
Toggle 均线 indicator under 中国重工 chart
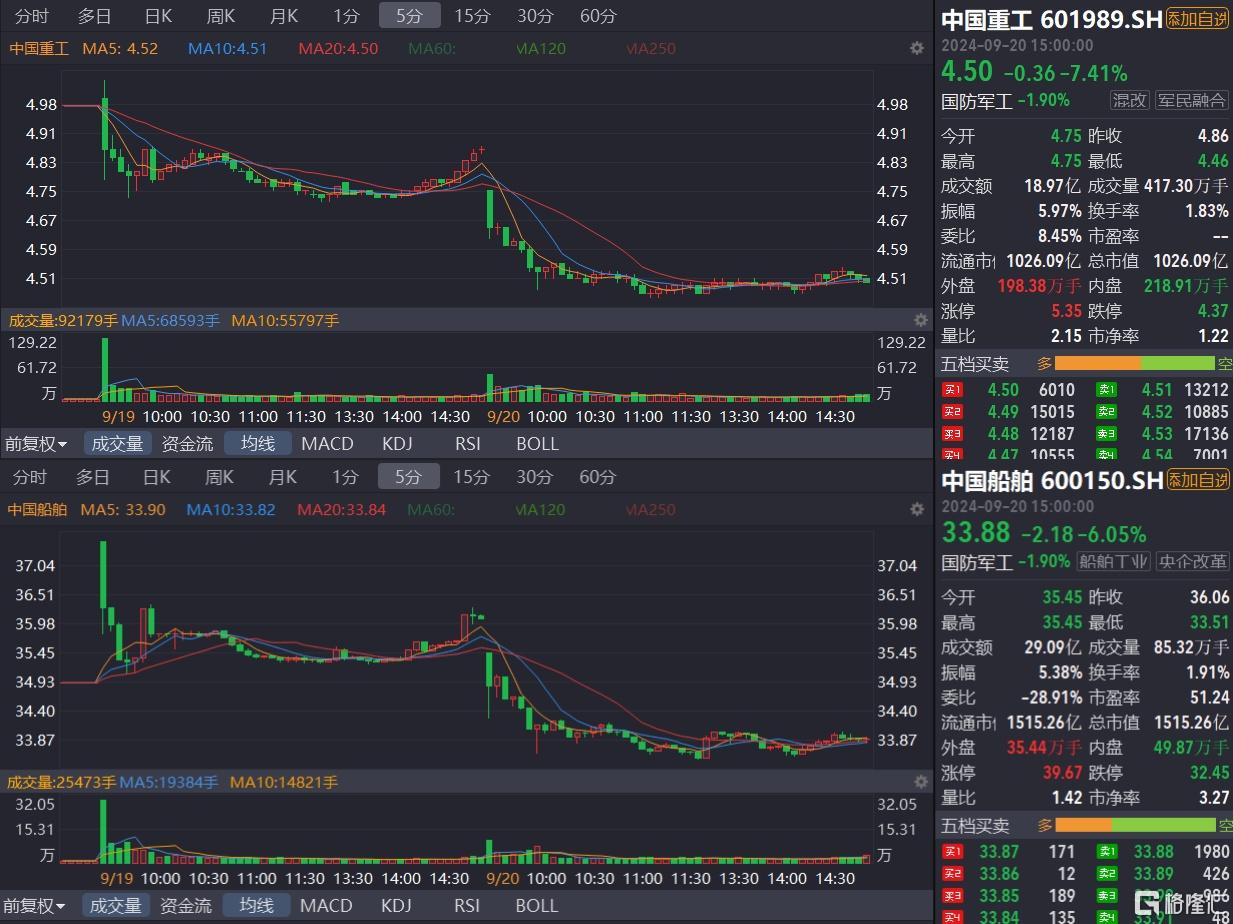pos(258,444)
